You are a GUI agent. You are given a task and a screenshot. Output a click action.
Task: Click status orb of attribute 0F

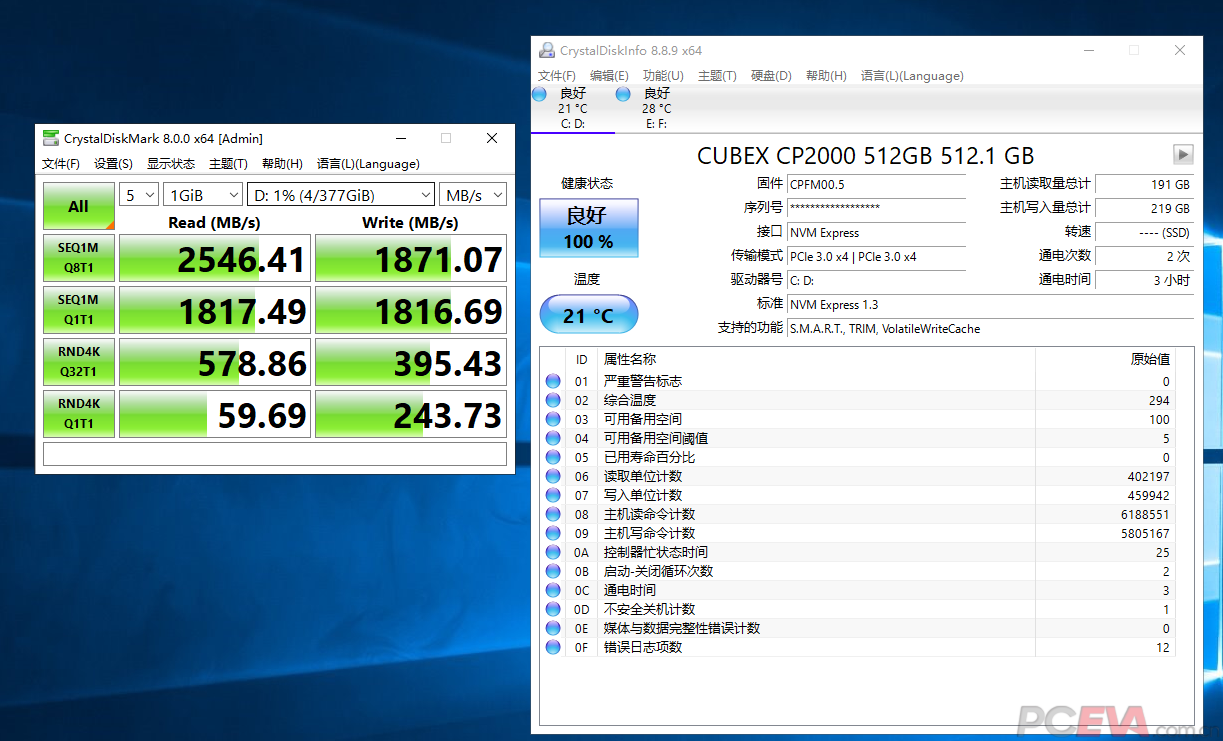(553, 647)
